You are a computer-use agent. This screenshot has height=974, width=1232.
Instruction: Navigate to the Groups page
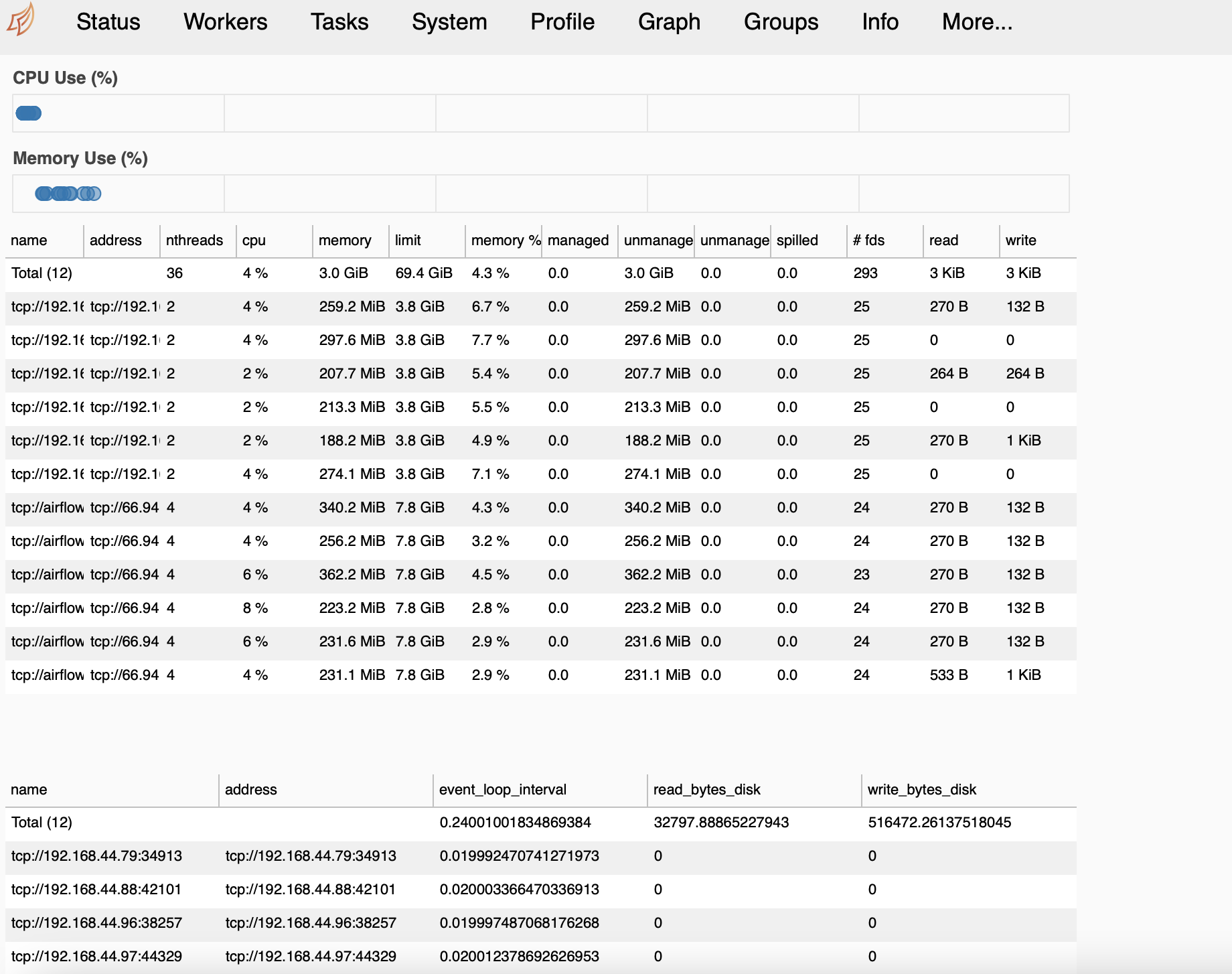781,22
